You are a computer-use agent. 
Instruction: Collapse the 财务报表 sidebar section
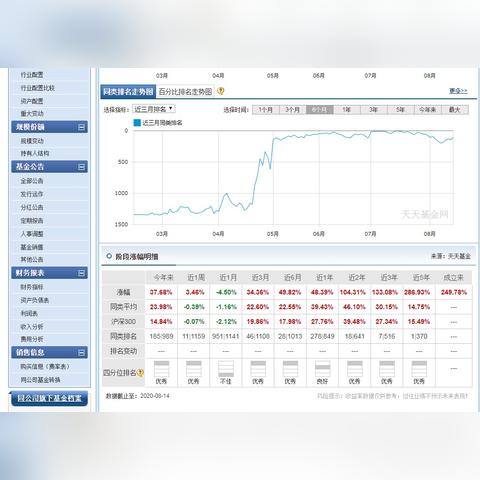[x=81, y=273]
